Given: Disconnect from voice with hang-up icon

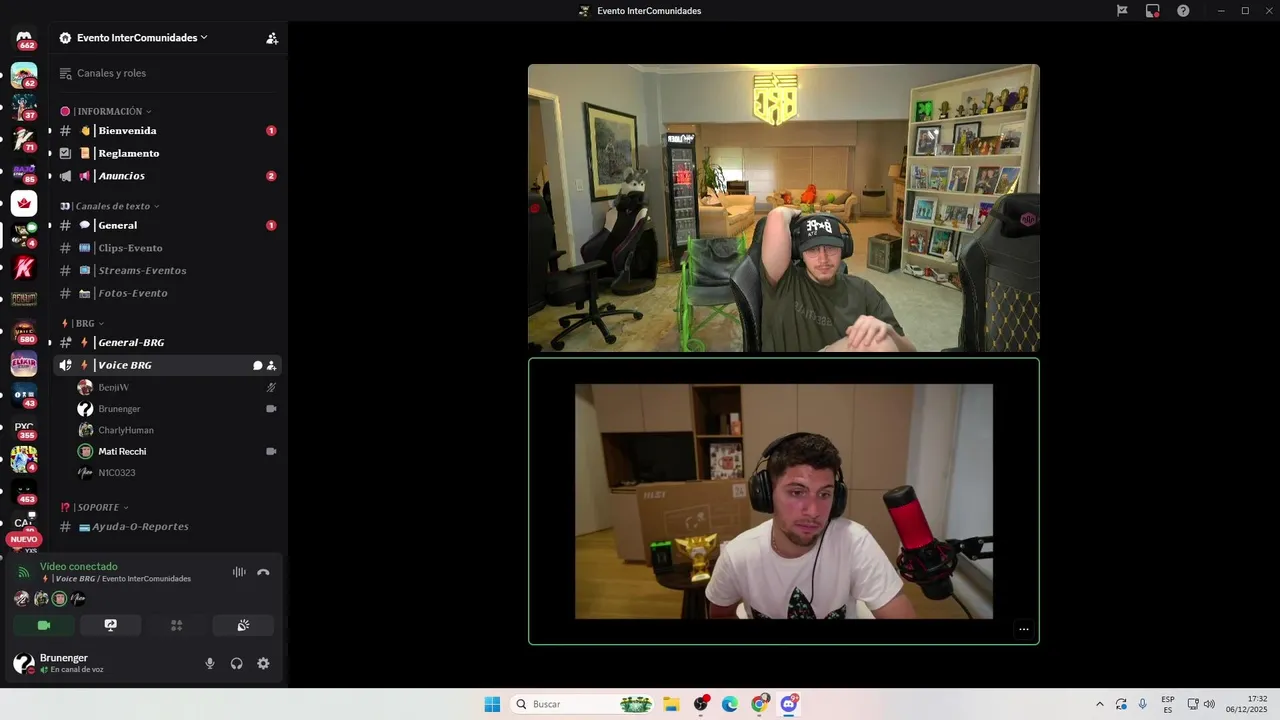Looking at the screenshot, I should pos(263,572).
